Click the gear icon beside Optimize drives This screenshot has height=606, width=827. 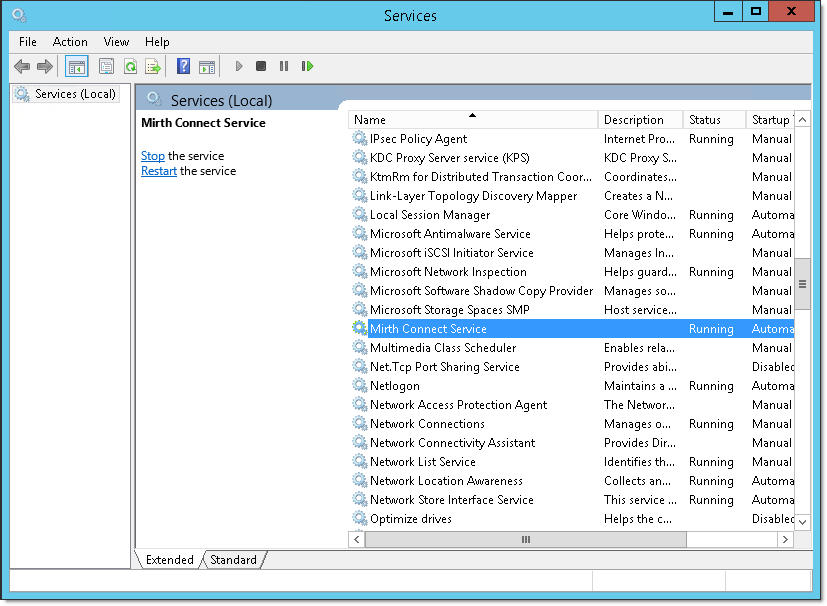pyautogui.click(x=360, y=518)
